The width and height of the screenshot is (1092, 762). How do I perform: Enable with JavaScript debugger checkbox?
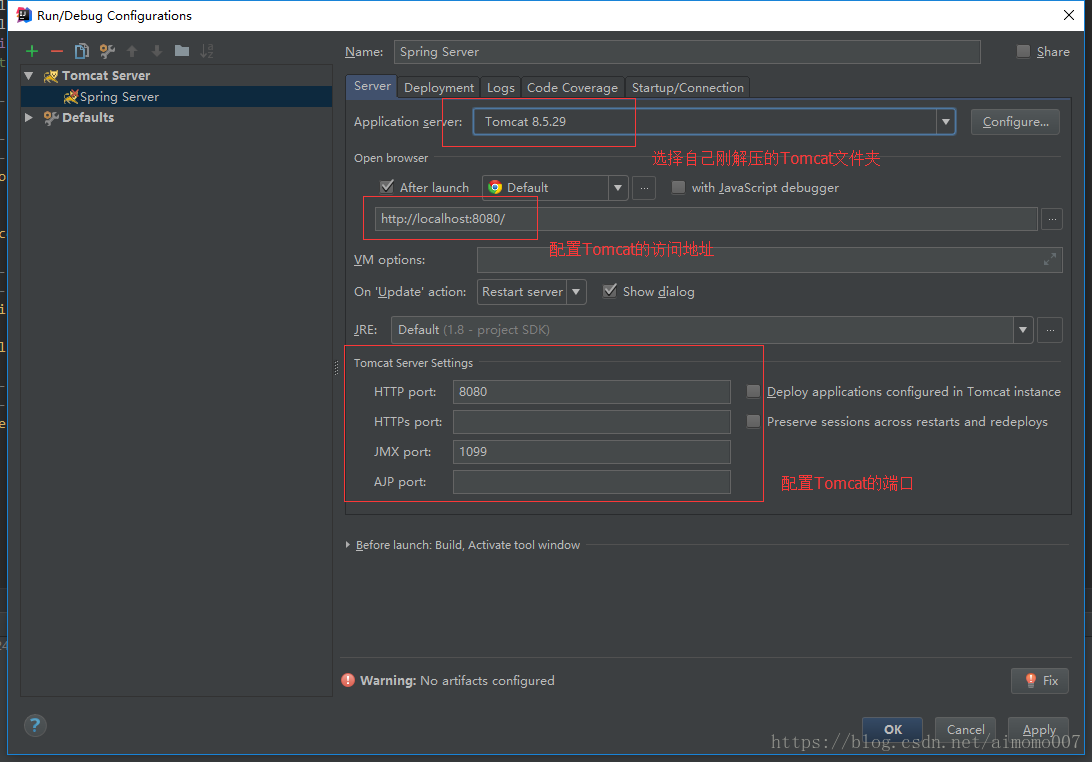tap(678, 187)
